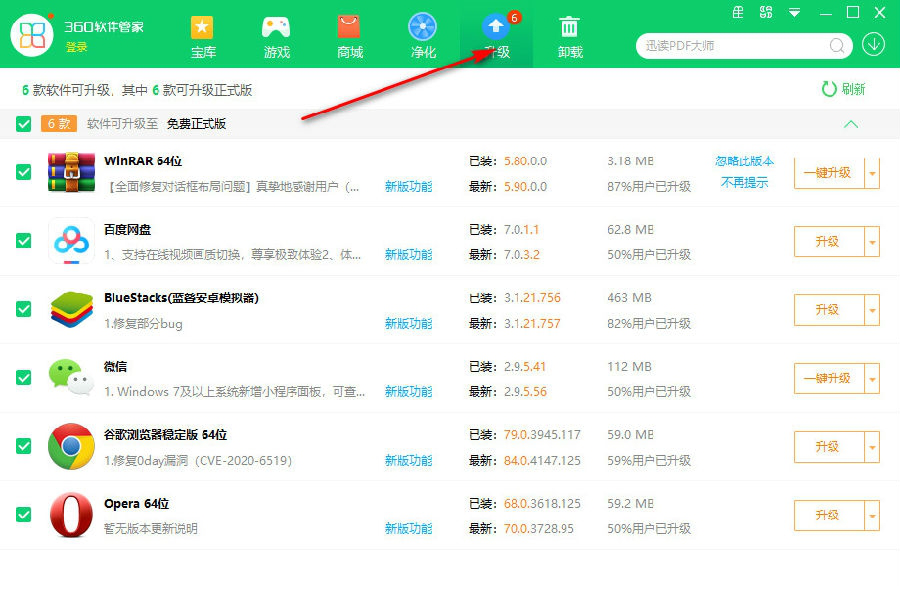The height and width of the screenshot is (609, 900).
Task: Open the 卸载 uninstall tab
Action: click(x=569, y=37)
